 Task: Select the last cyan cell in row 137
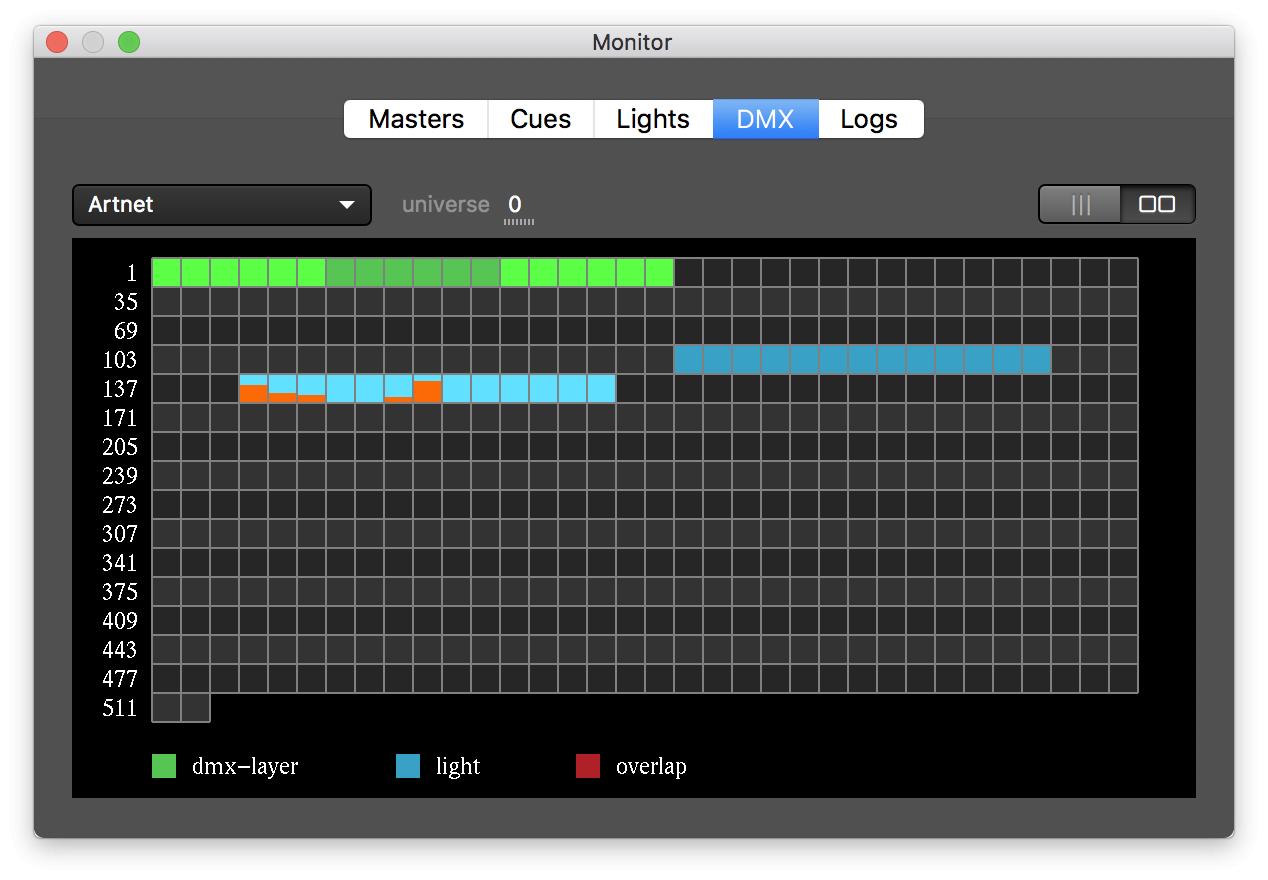pyautogui.click(x=601, y=388)
